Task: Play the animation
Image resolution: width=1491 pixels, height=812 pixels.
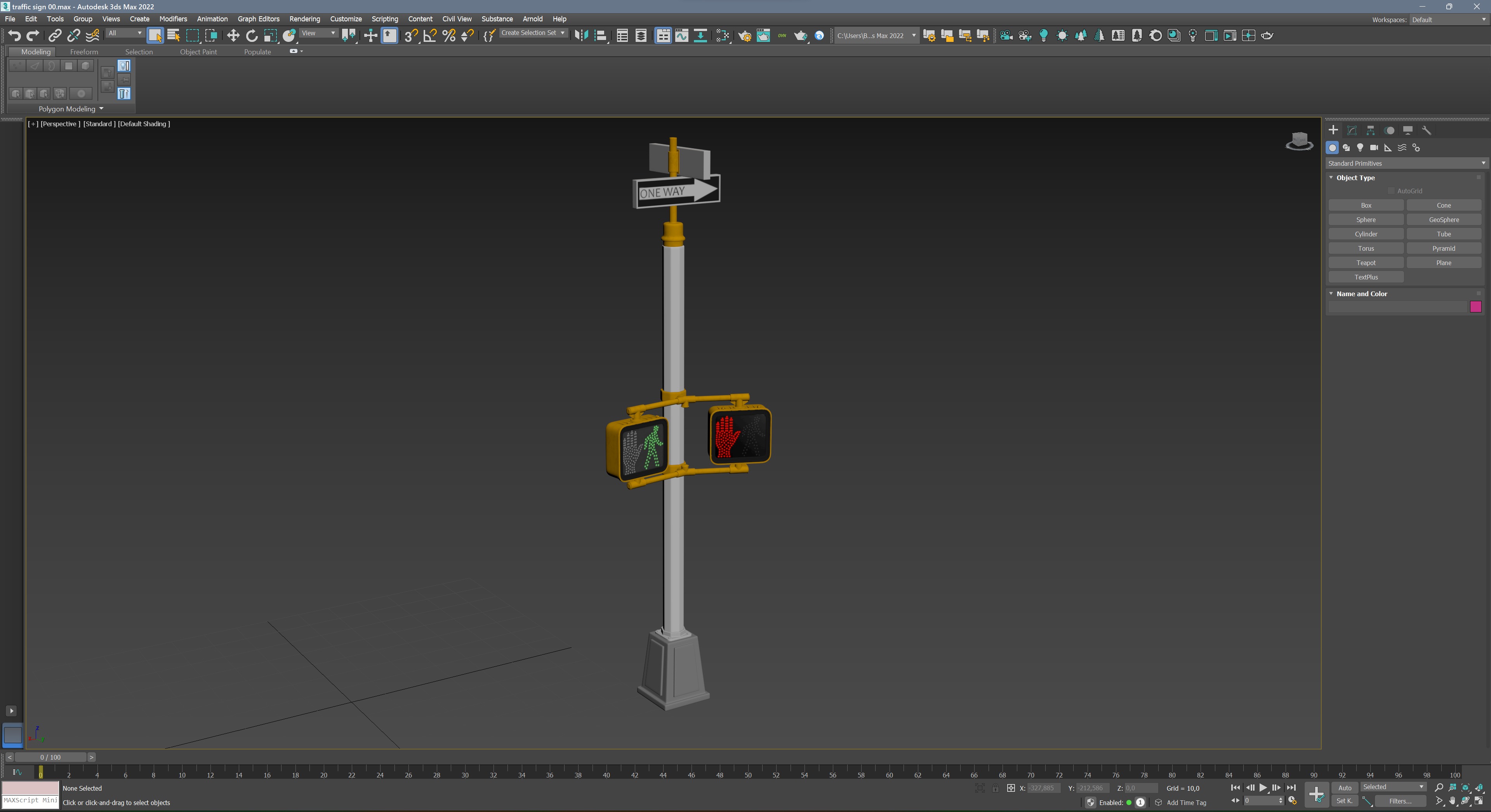Action: pos(1263,788)
